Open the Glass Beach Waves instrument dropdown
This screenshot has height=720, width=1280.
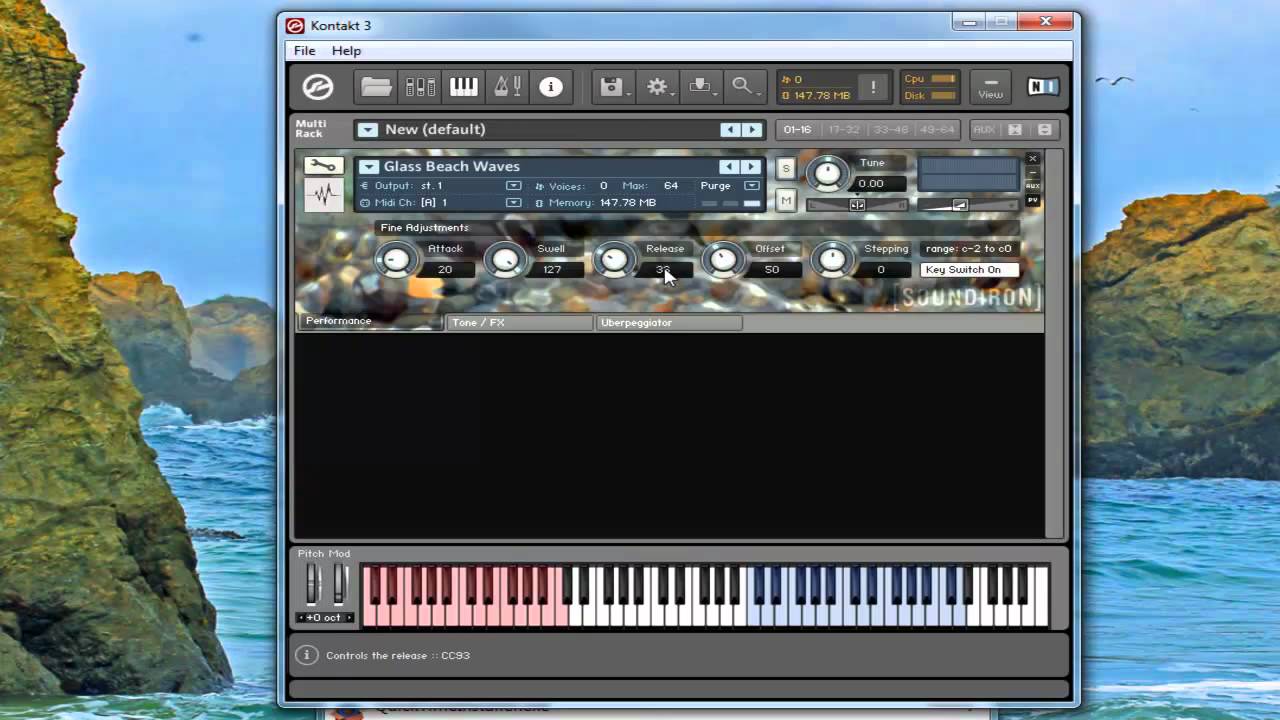coord(369,166)
